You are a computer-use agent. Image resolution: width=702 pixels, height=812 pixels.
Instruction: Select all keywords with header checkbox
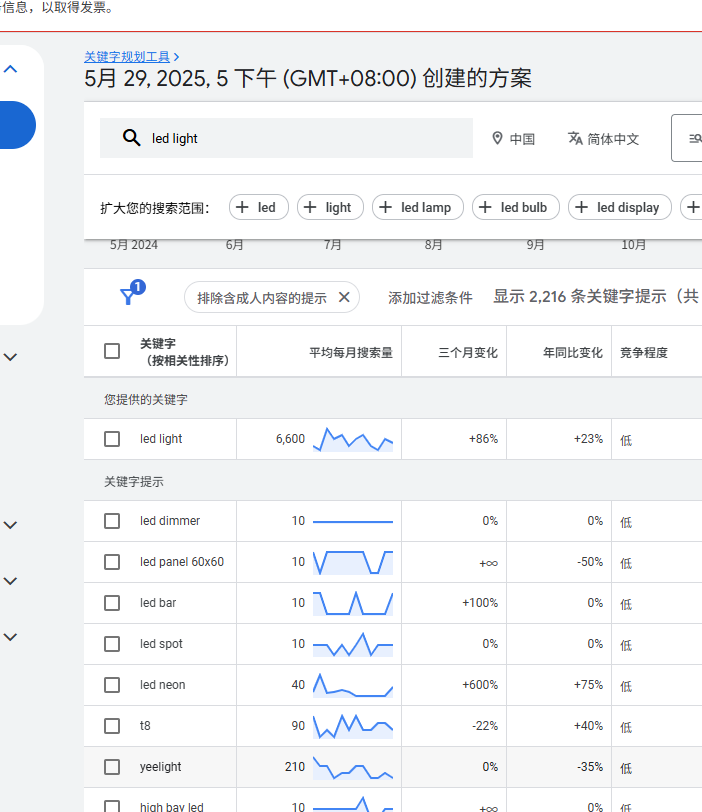point(112,351)
